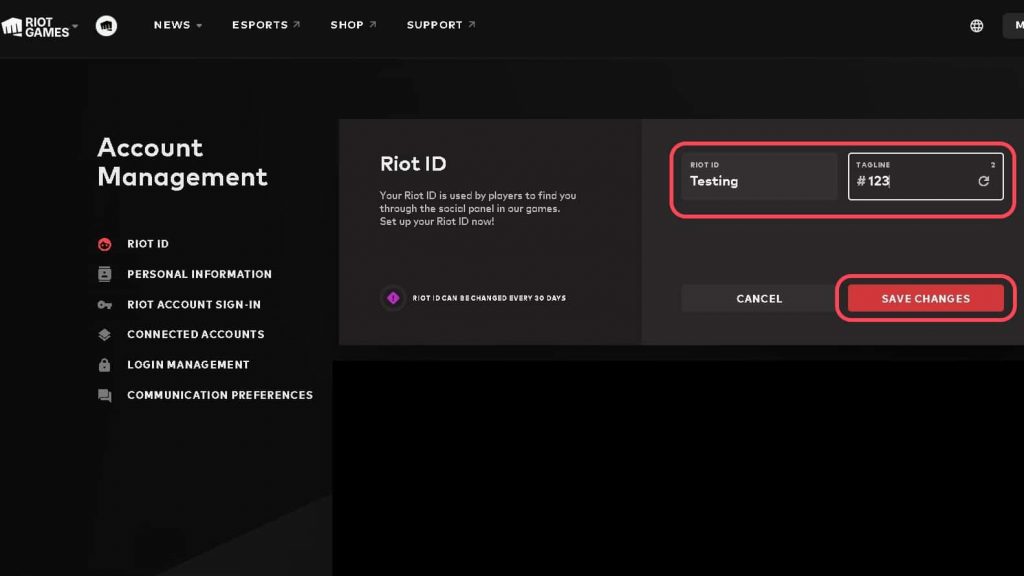Click the partially visible account button at top right
Screen dimensions: 1024x576
1014,25
